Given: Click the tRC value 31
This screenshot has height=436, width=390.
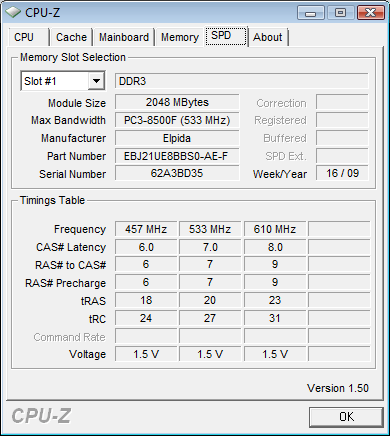Looking at the screenshot, I should (275, 318).
